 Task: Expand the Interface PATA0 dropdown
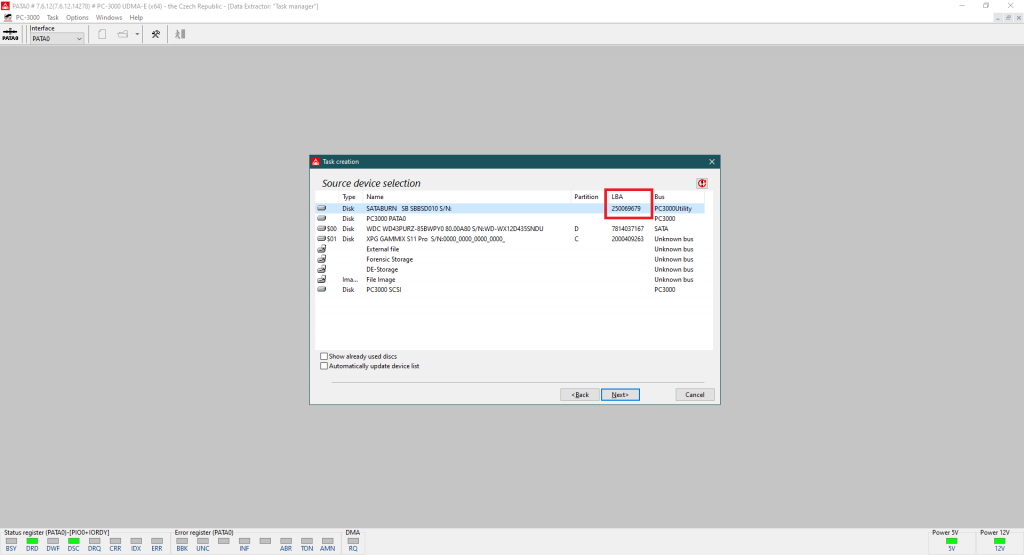(x=79, y=39)
